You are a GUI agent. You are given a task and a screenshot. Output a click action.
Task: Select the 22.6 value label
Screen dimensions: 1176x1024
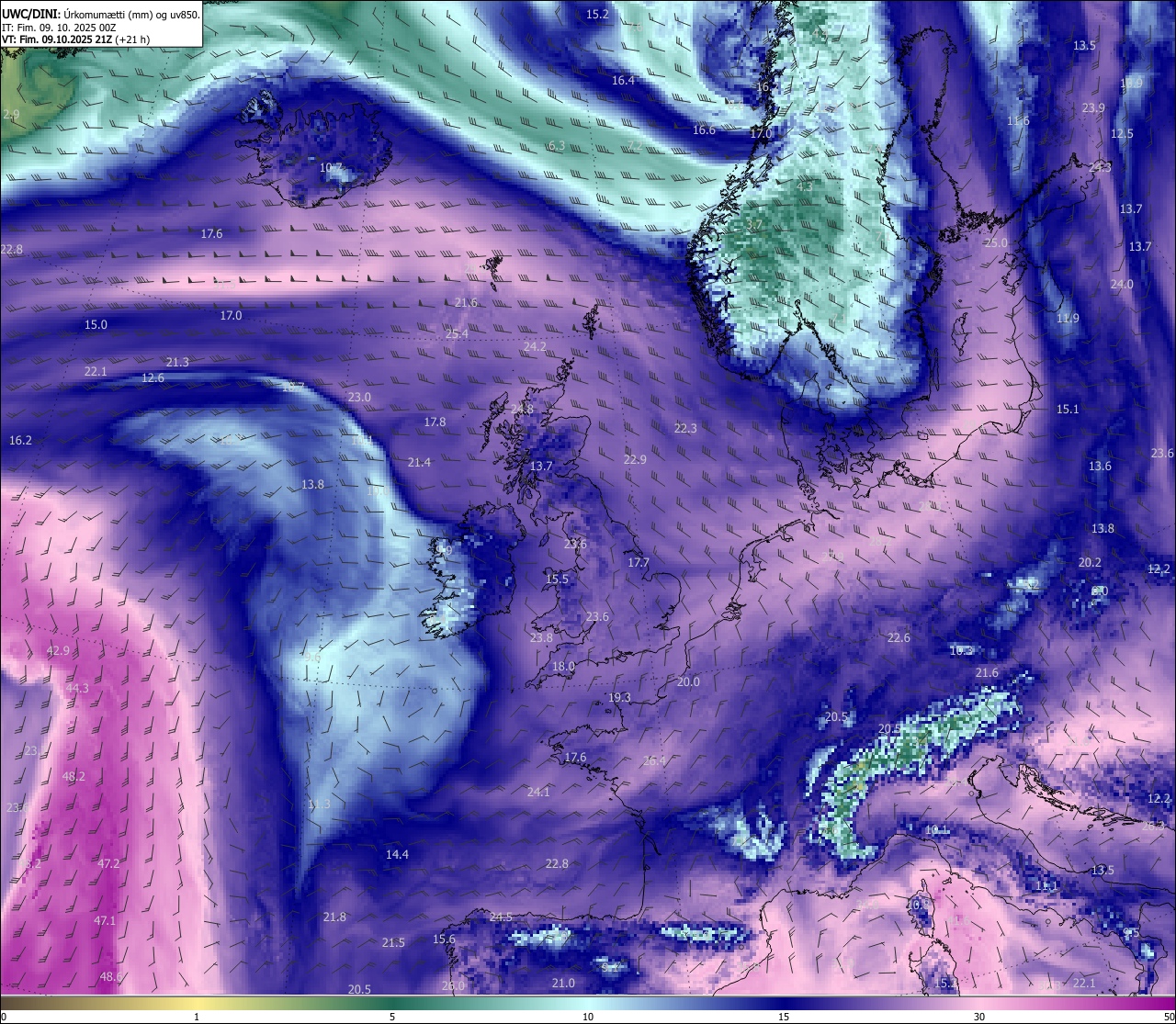coord(899,638)
